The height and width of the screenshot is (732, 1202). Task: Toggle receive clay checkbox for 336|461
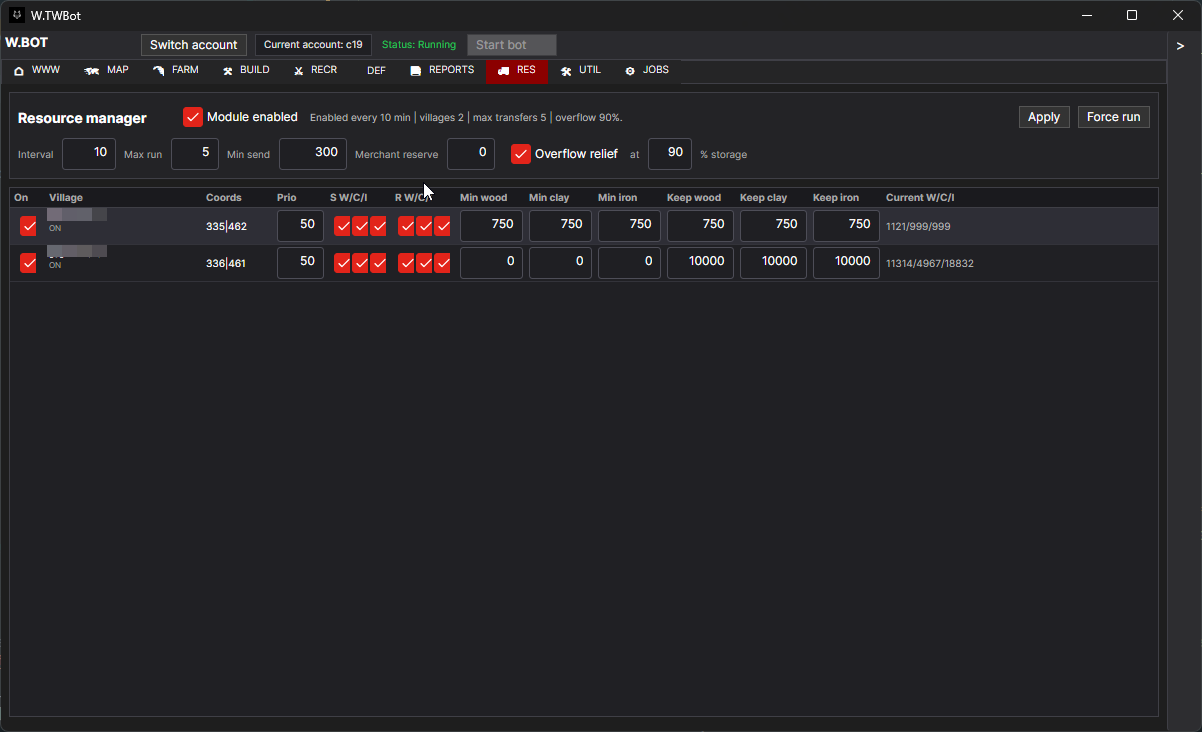425,263
